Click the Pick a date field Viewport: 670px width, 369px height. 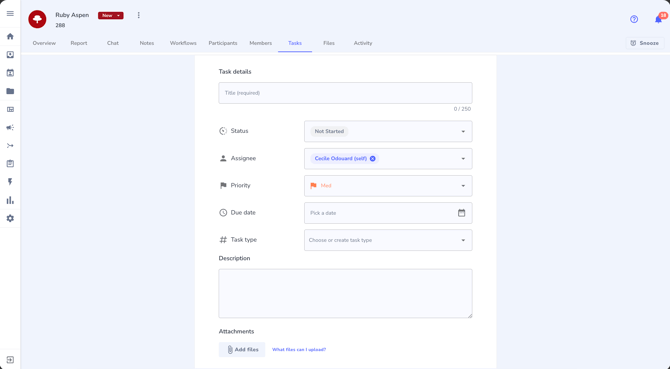click(x=388, y=213)
